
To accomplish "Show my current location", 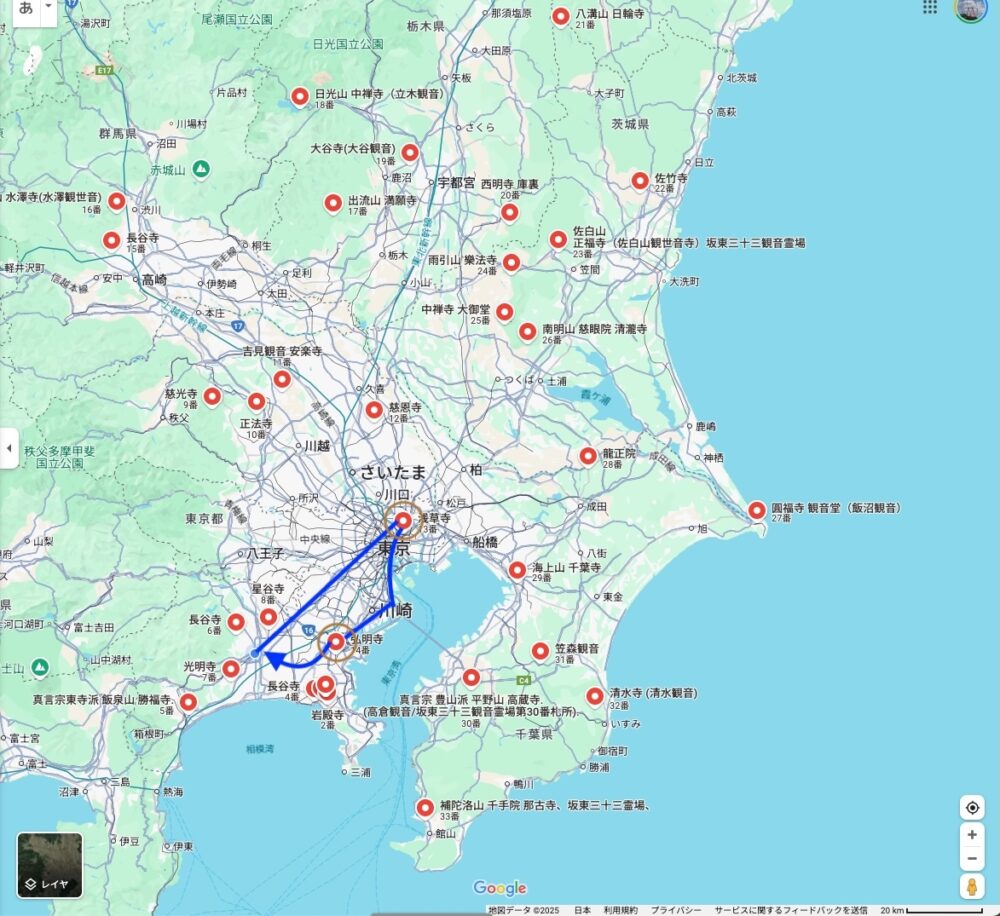I will pos(972,808).
